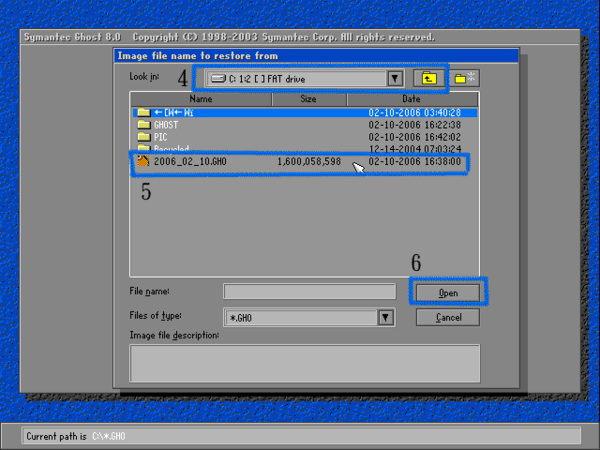This screenshot has width=600, height=450.
Task: Click the 2006_02_10.GHO image file icon
Action: tap(143, 161)
